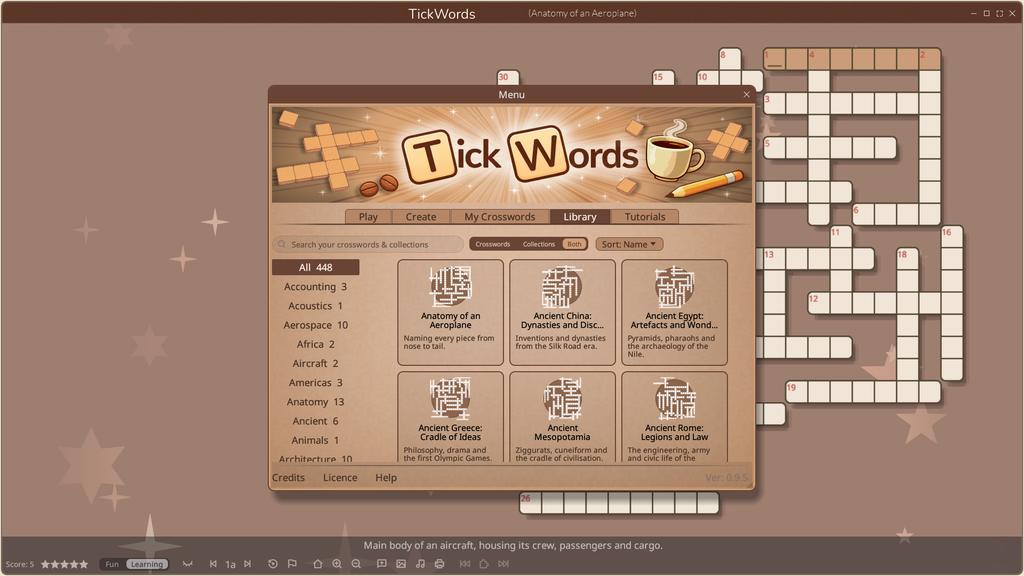Image resolution: width=1024 pixels, height=576 pixels.
Task: Select the Aircraft 2 category
Action: pyautogui.click(x=315, y=364)
